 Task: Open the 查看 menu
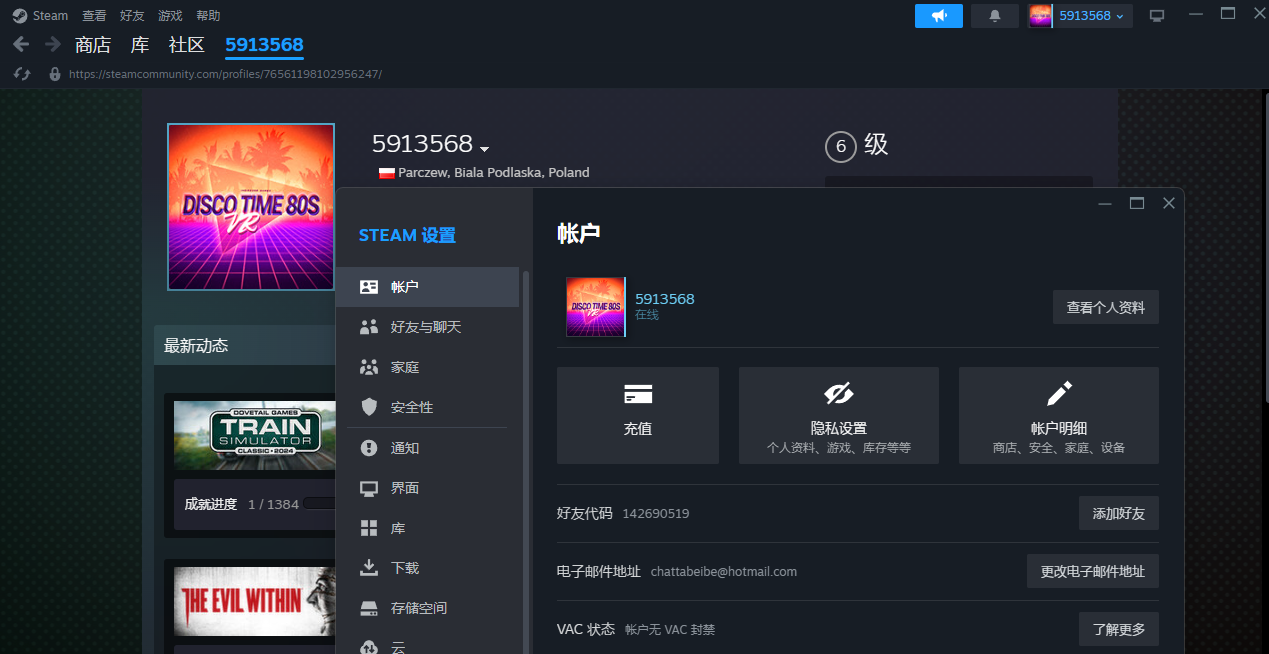tap(94, 16)
